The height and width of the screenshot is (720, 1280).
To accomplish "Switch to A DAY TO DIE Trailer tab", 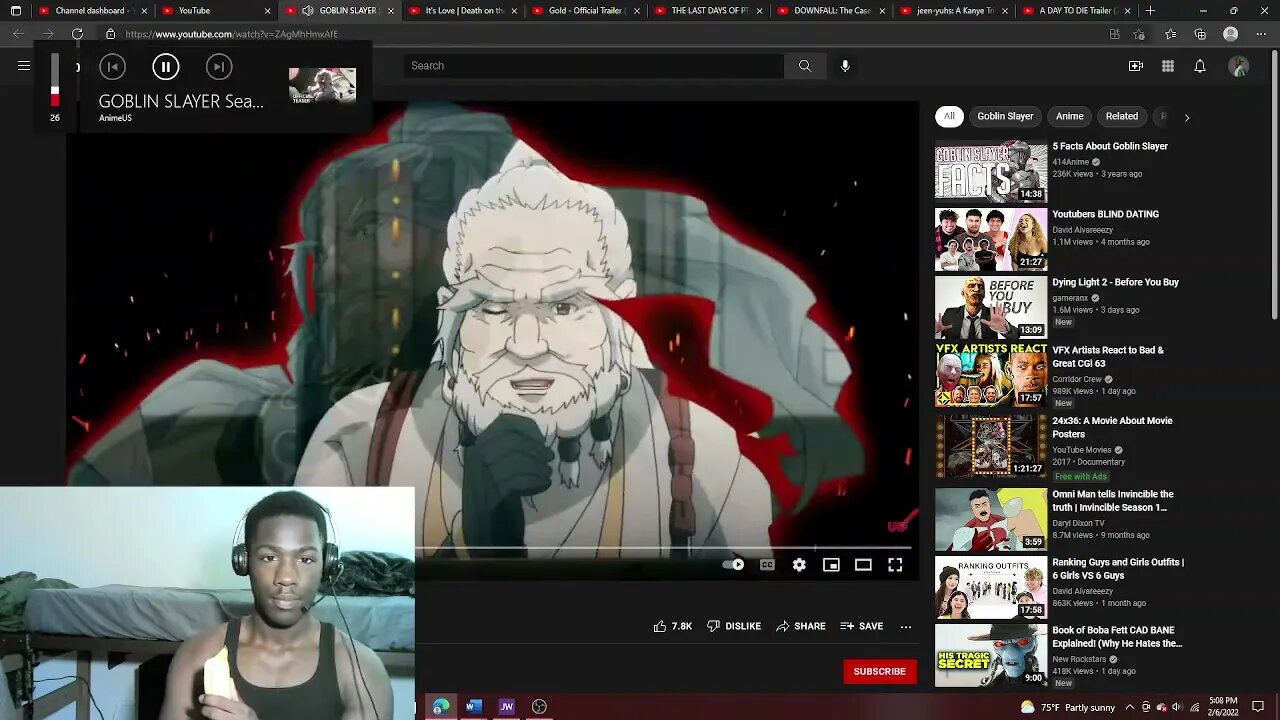I will 1077,11.
